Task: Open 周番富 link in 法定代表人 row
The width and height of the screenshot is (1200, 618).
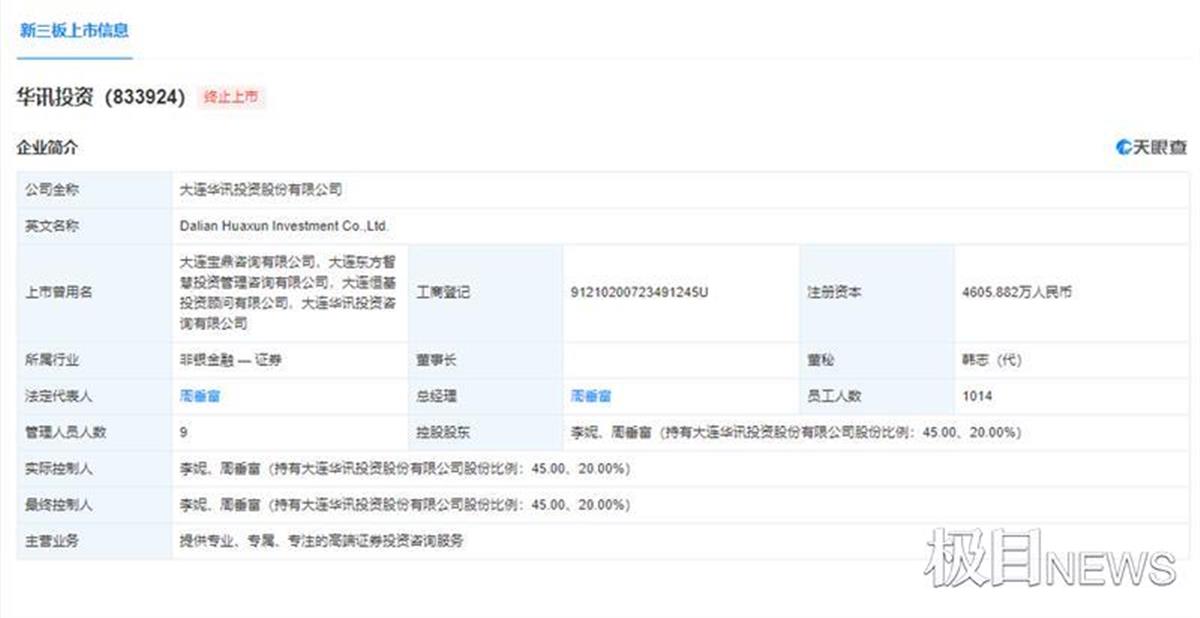Action: pyautogui.click(x=200, y=397)
